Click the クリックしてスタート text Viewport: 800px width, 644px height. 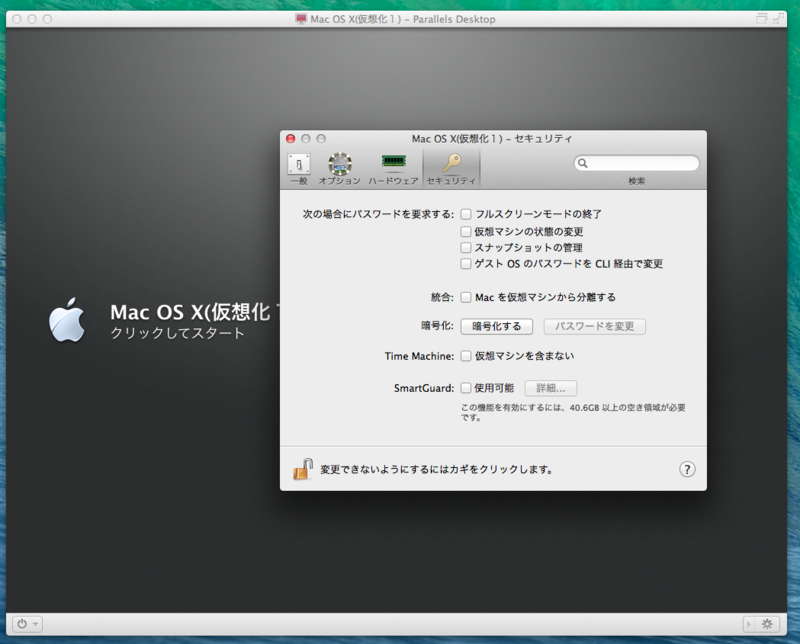pos(177,333)
